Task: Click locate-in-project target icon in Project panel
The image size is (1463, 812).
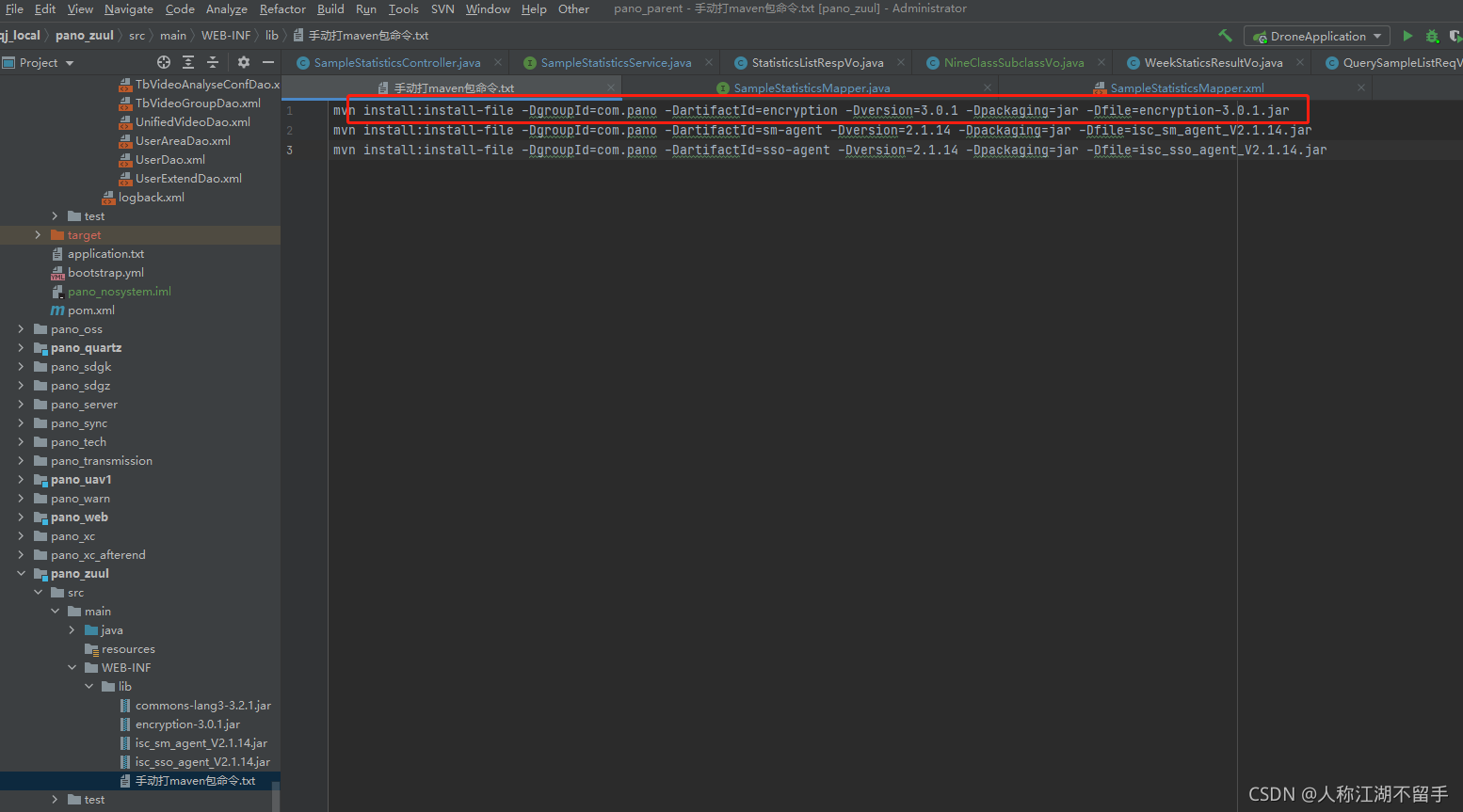Action: pos(164,62)
